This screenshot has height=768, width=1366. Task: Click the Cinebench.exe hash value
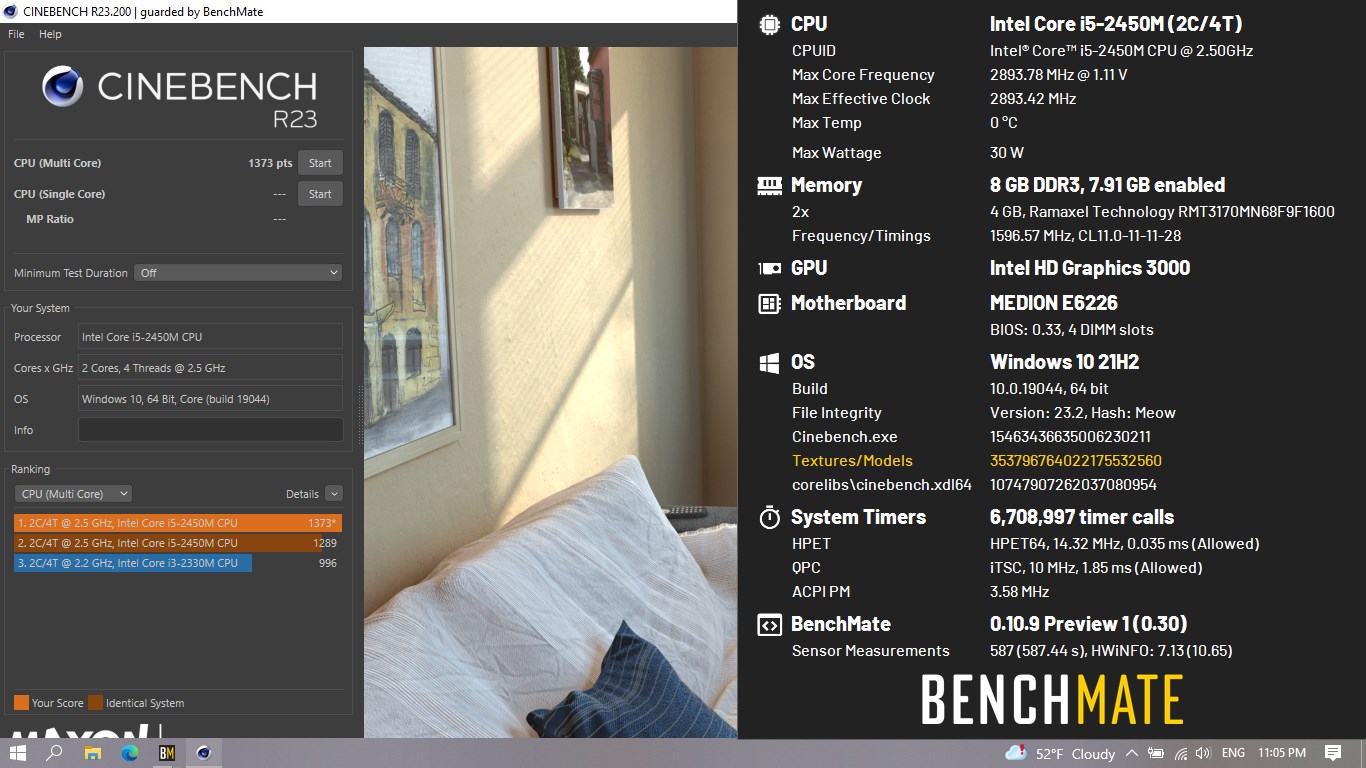pos(1070,437)
